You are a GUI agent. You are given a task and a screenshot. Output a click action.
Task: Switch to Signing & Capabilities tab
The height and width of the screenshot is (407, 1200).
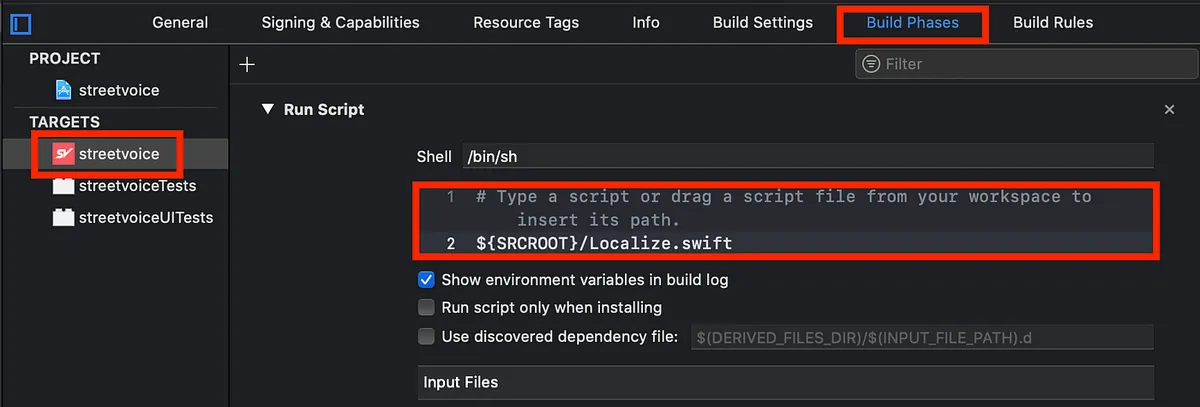point(340,22)
